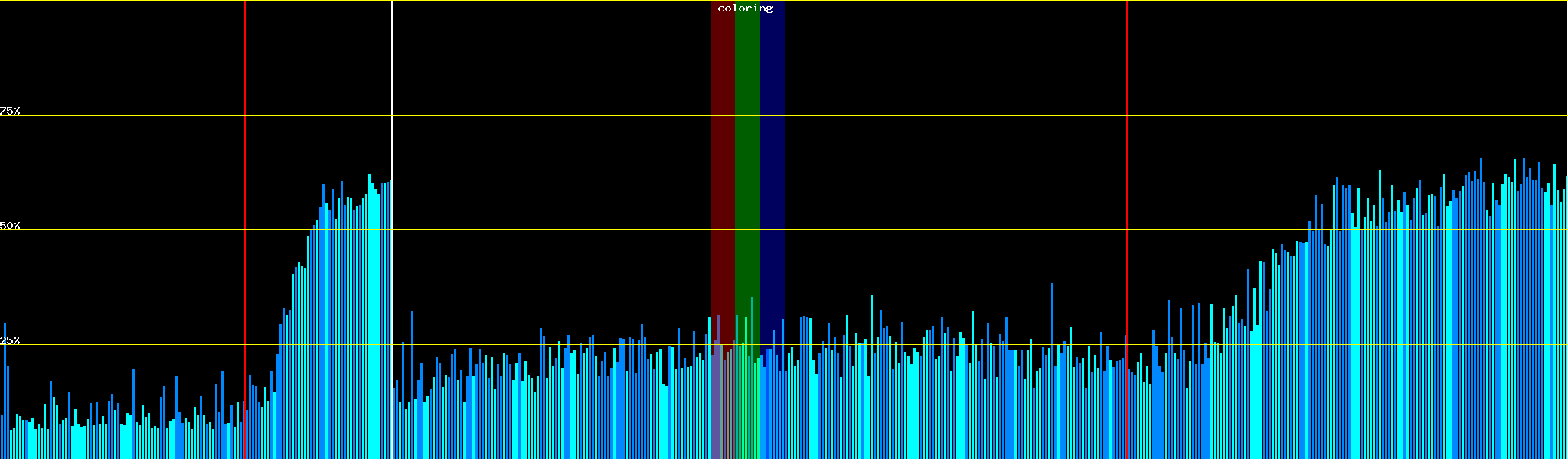This screenshot has height=459, width=1568.
Task: Click the bar touching the white marker line
Action: [390, 321]
